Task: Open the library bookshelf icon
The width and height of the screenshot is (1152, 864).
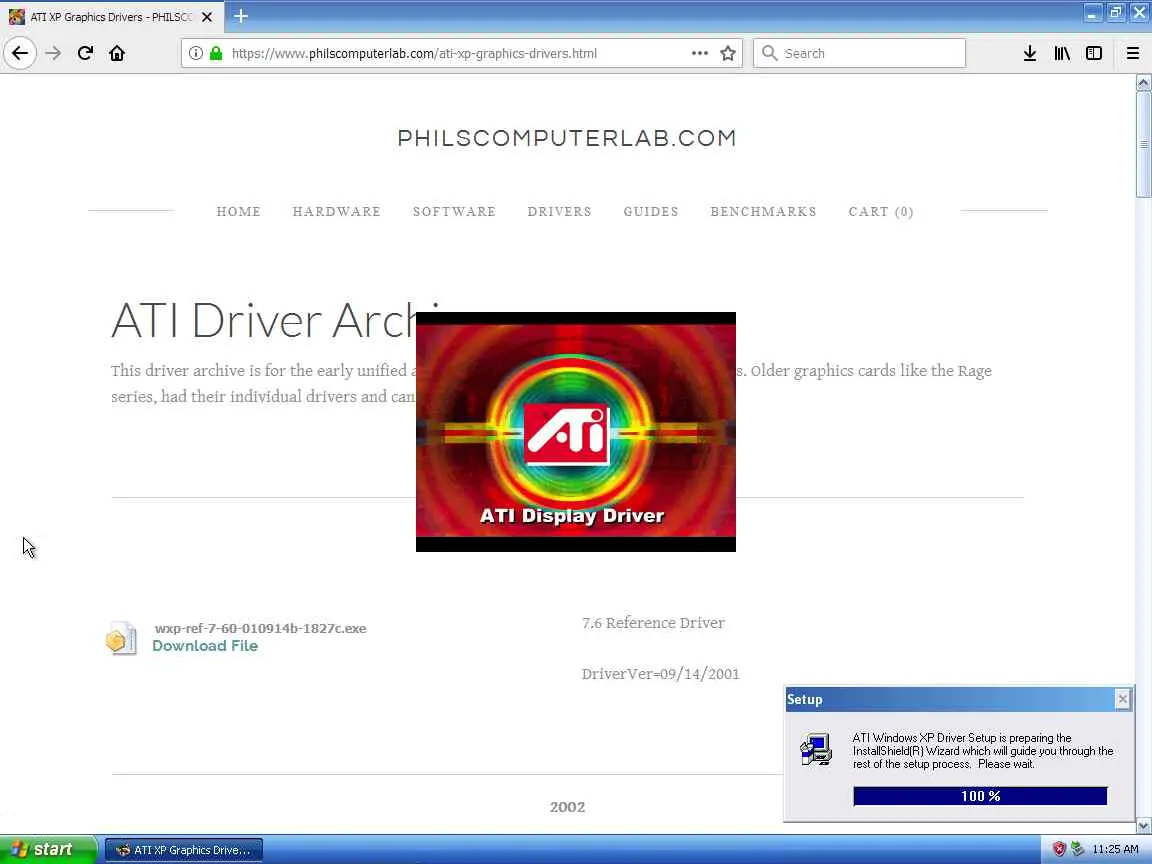Action: [1062, 53]
